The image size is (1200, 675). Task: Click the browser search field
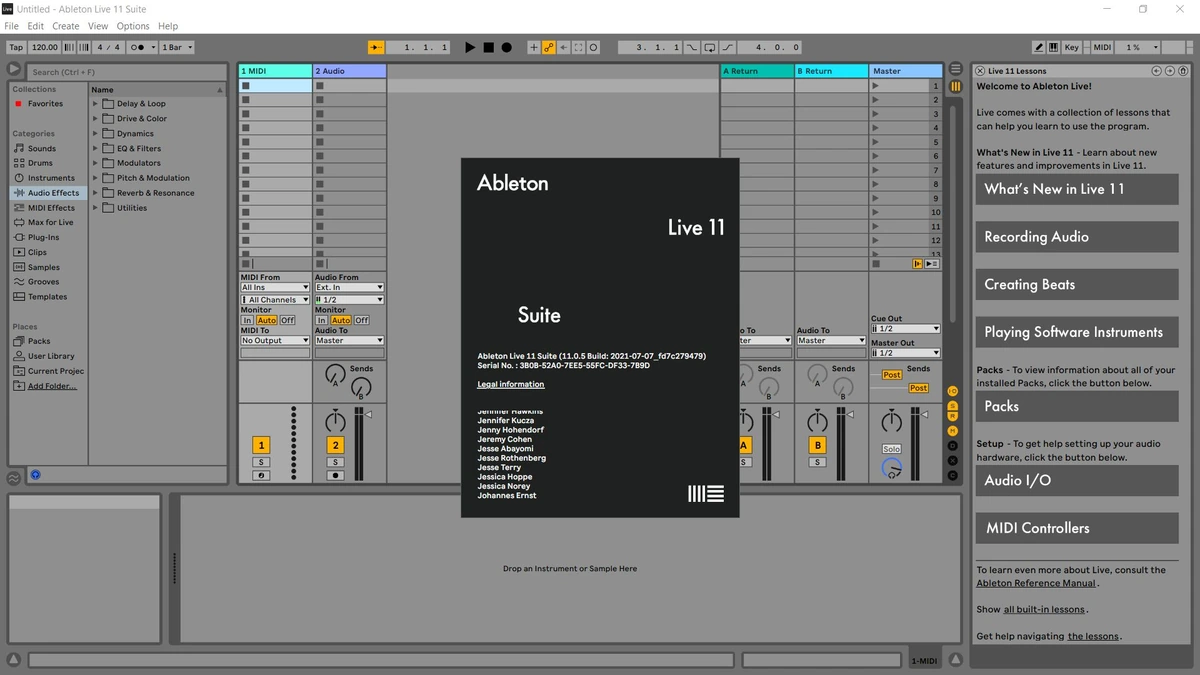(x=125, y=72)
